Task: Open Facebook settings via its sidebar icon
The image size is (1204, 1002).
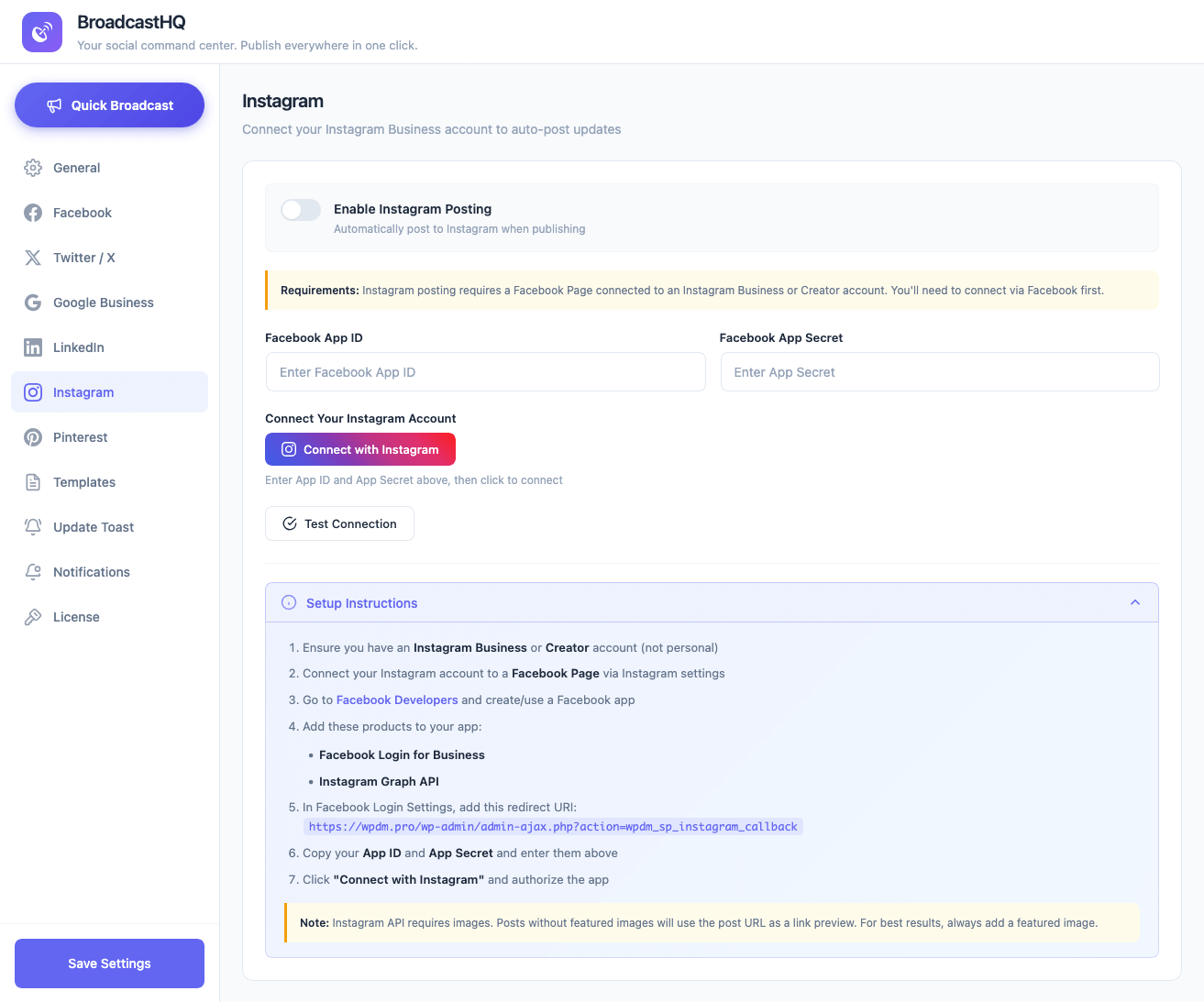Action: click(33, 213)
